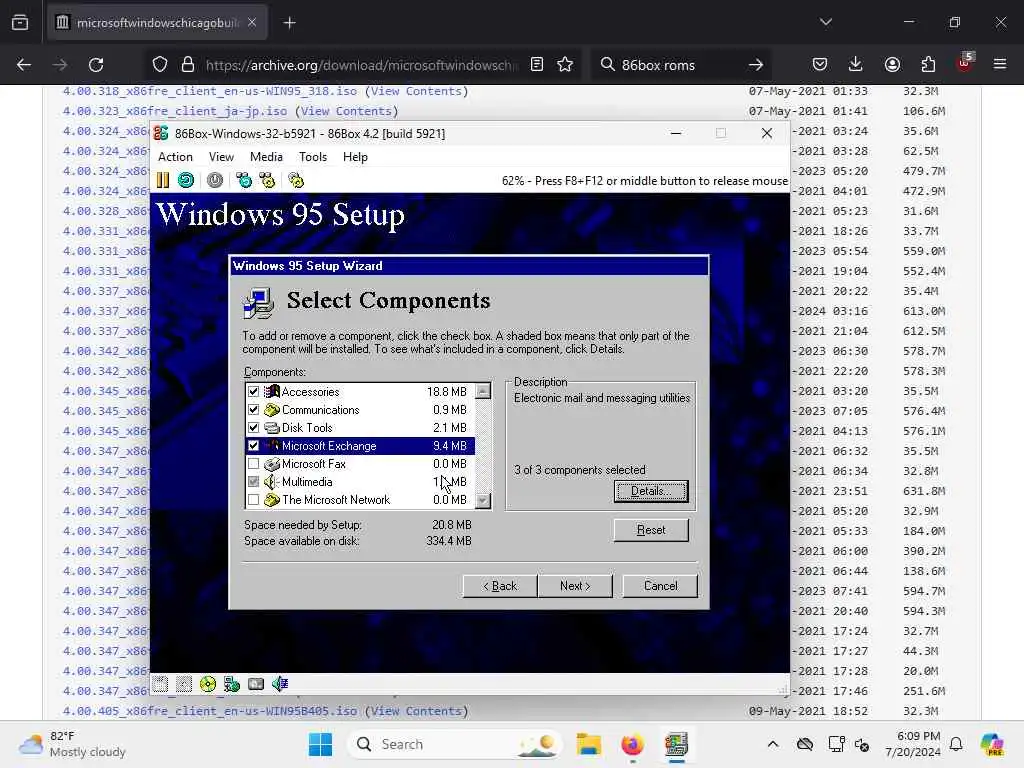Select the microsoftwindowschicagobuild browser tab
This screenshot has height=768, width=1024.
(157, 23)
